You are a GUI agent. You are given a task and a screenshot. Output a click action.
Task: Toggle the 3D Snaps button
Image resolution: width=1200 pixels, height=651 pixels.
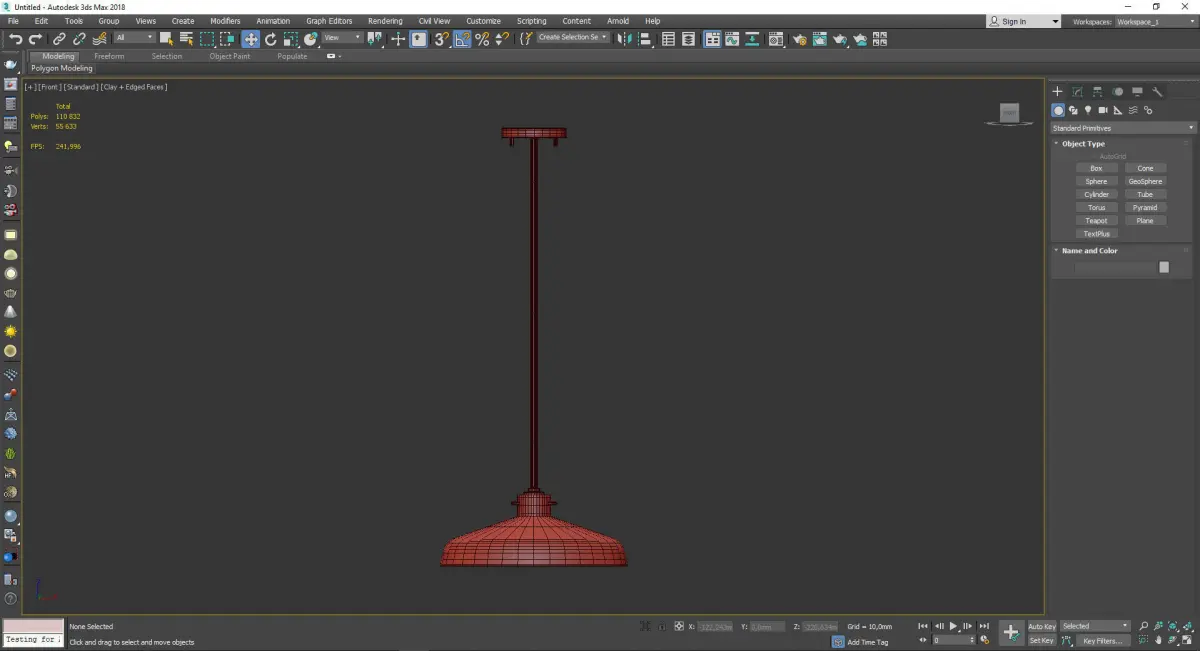point(441,39)
